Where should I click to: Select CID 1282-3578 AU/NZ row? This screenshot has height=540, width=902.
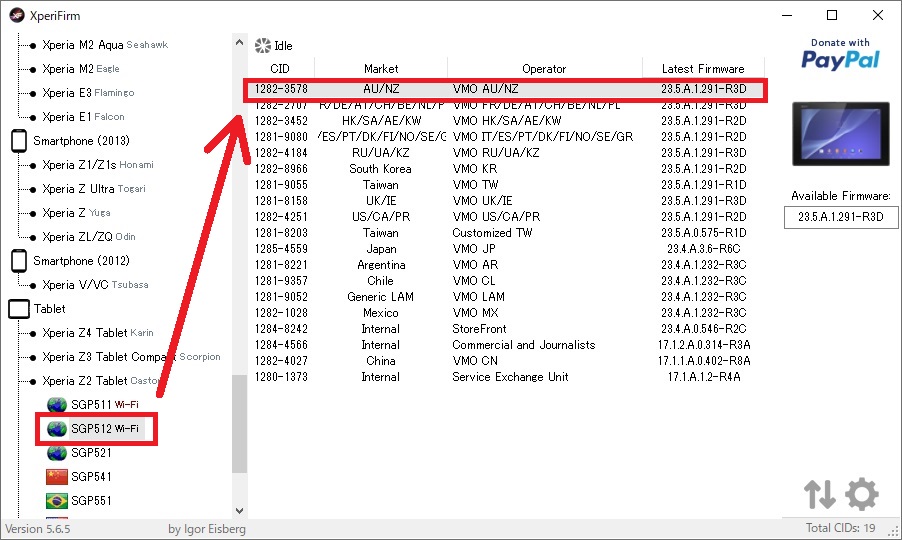point(506,89)
